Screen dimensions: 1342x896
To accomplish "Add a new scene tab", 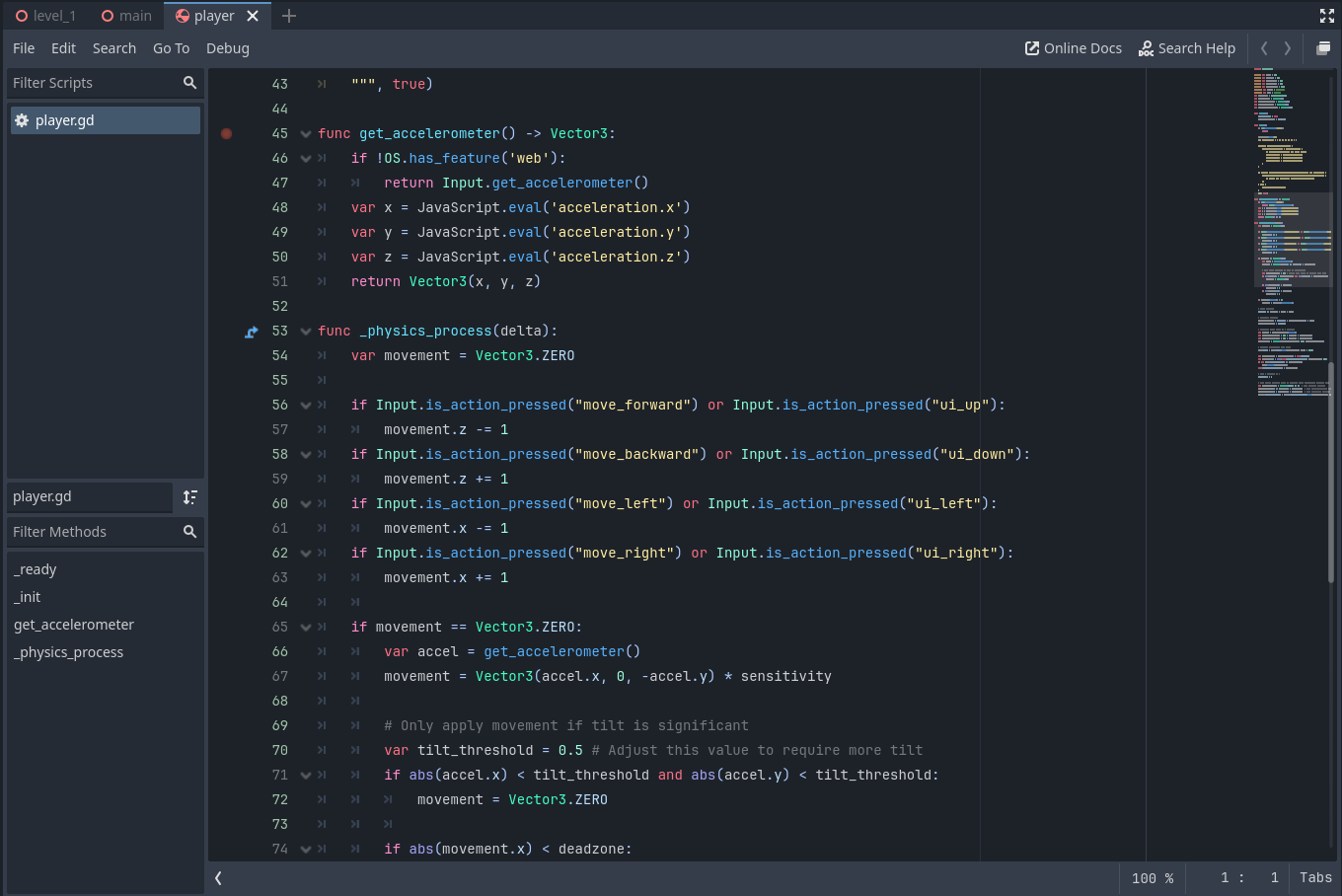I will (289, 16).
